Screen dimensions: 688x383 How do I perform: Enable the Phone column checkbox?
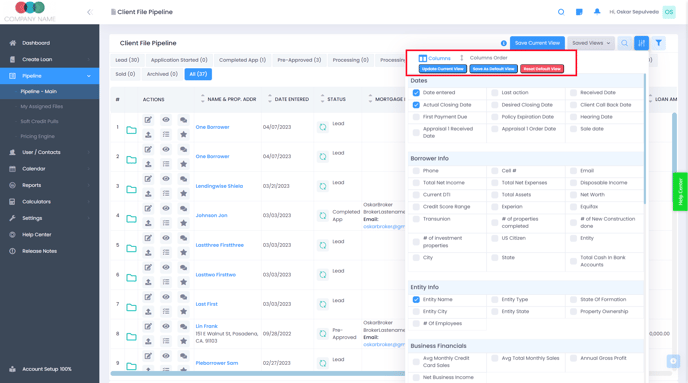tap(416, 171)
